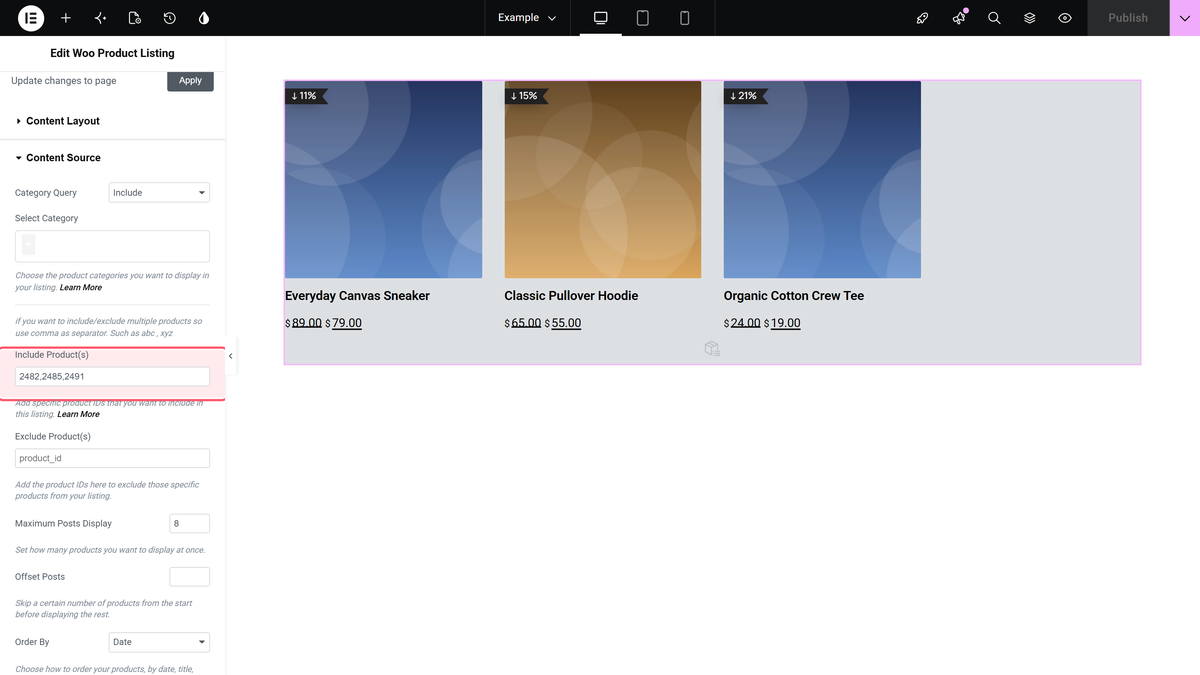Switch to tablet device preview
1200x675 pixels.
[x=643, y=18]
